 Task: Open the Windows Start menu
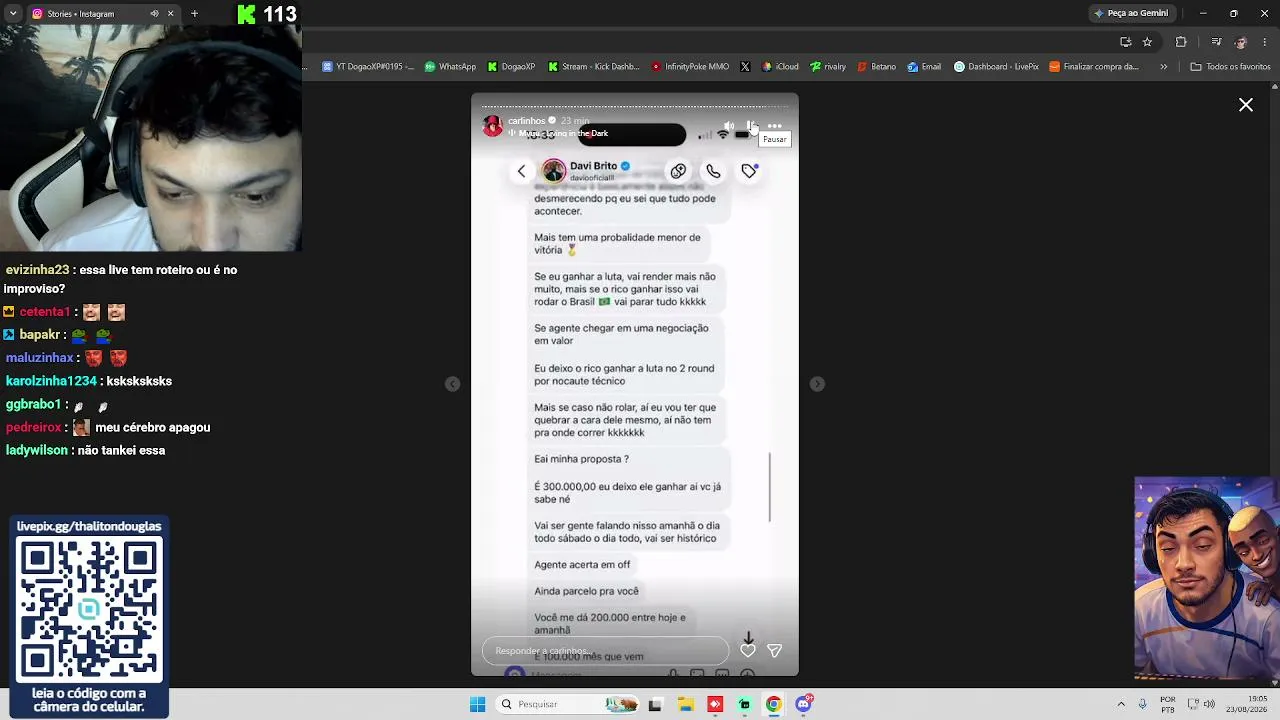point(478,704)
